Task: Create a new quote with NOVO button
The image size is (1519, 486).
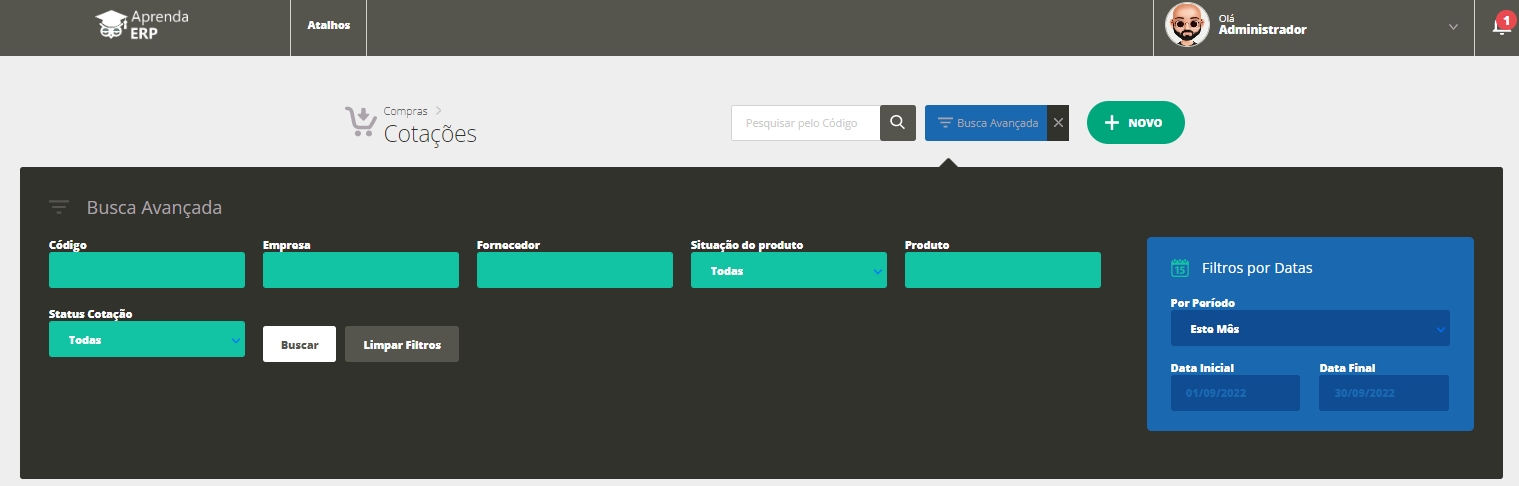Action: 1135,123
